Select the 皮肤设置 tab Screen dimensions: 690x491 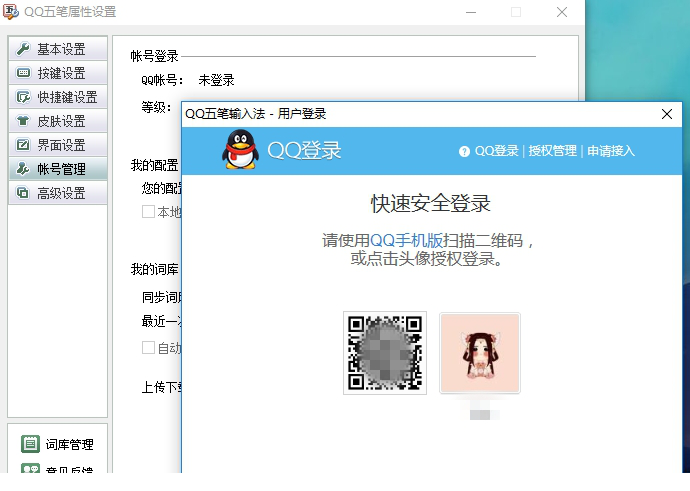tap(58, 121)
